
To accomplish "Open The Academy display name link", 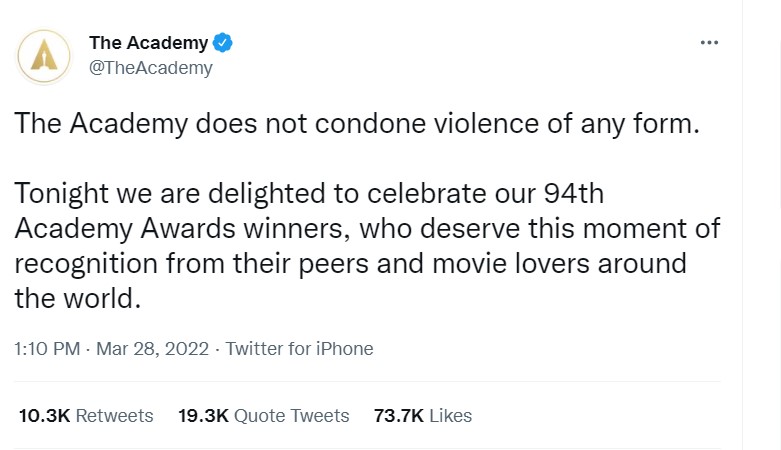I will coord(148,43).
